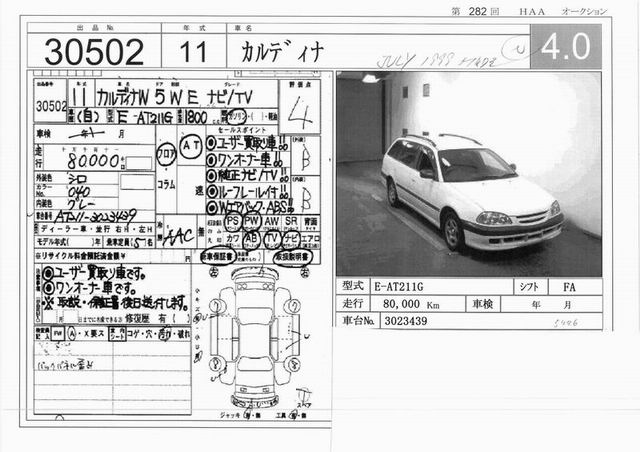The image size is (640, 452).
Task: Select the AW equipment box
Action: tap(271, 221)
